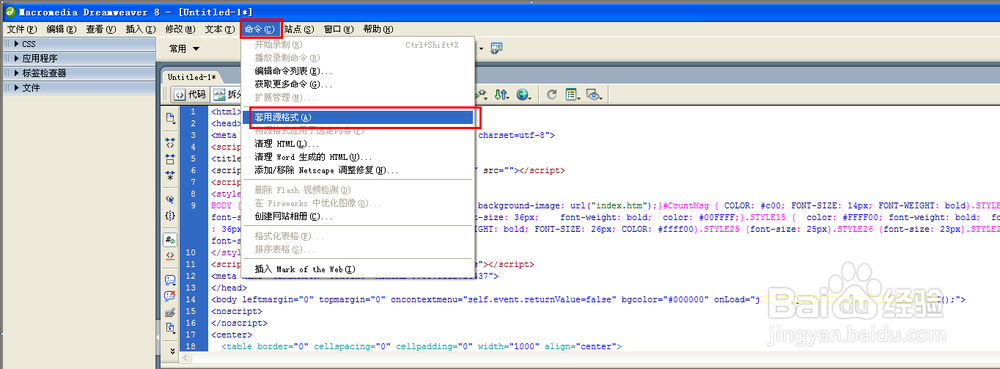Open the 文本(T) menu
This screenshot has width=1000, height=369.
coord(220,29)
